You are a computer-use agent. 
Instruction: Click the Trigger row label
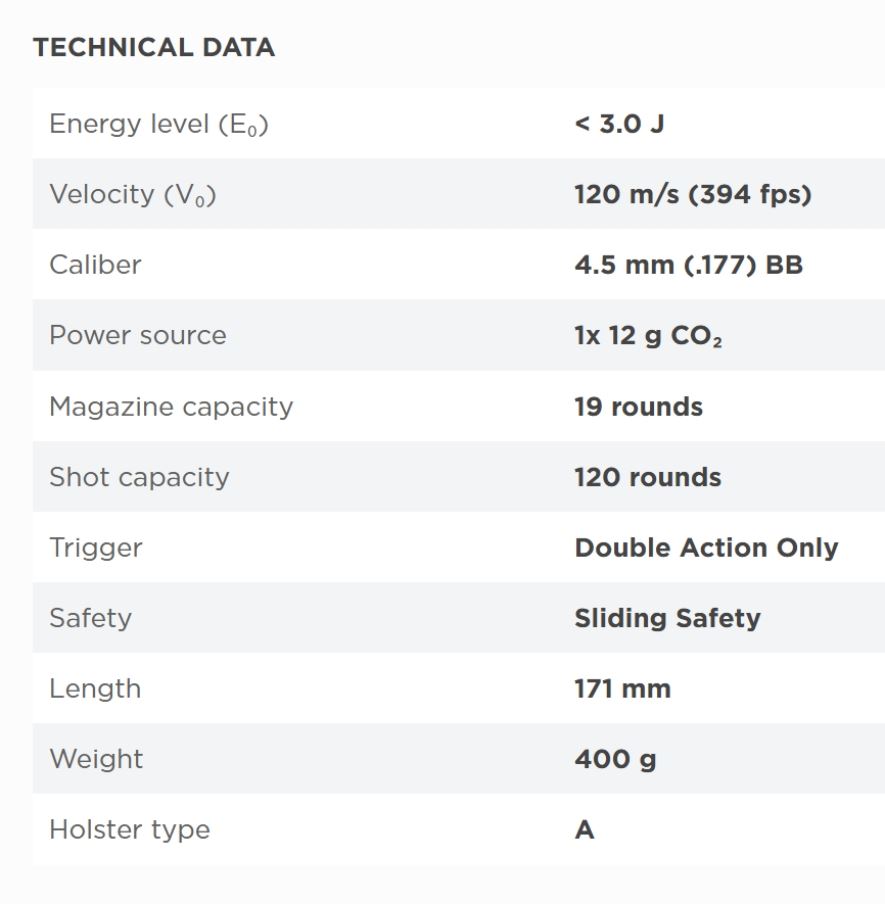click(96, 548)
